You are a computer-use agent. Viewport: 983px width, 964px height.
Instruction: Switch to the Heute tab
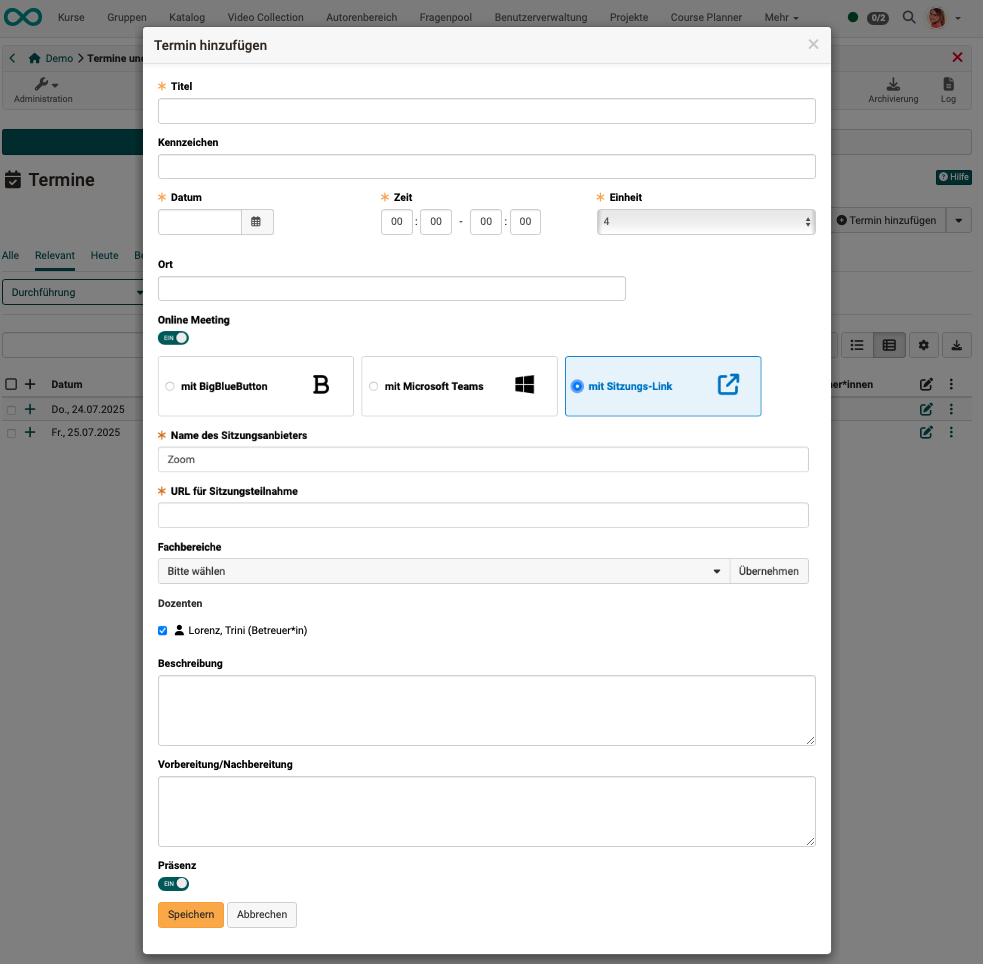click(104, 256)
